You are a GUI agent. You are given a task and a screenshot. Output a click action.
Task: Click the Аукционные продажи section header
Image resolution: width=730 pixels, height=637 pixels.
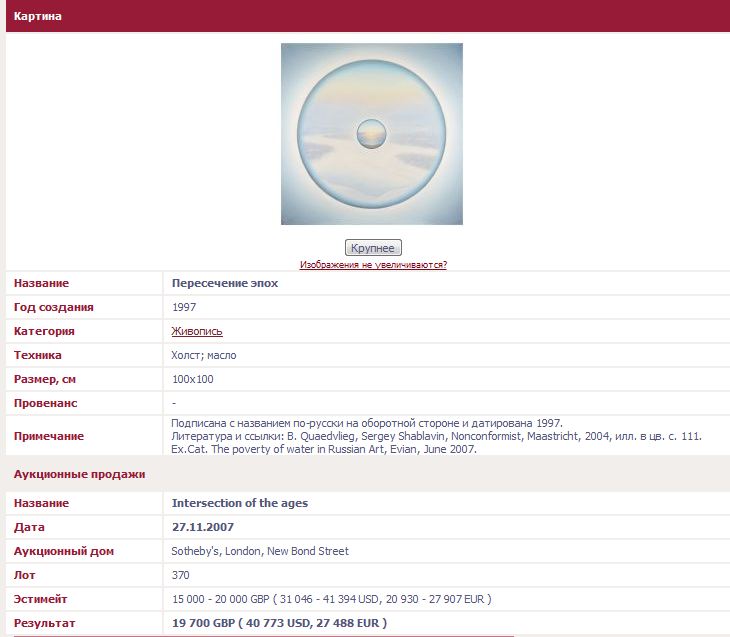point(80,474)
